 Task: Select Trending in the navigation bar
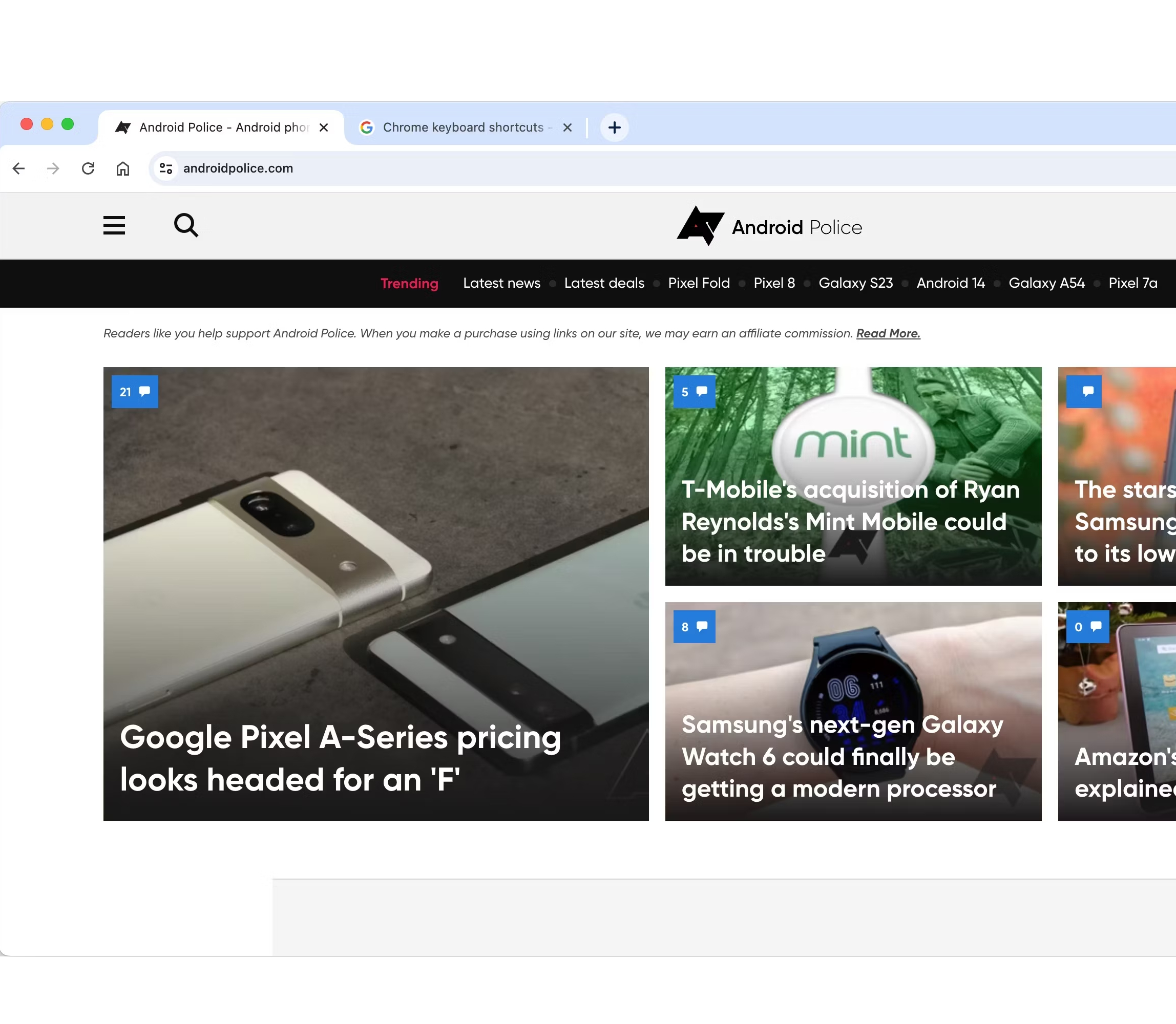[x=409, y=284]
